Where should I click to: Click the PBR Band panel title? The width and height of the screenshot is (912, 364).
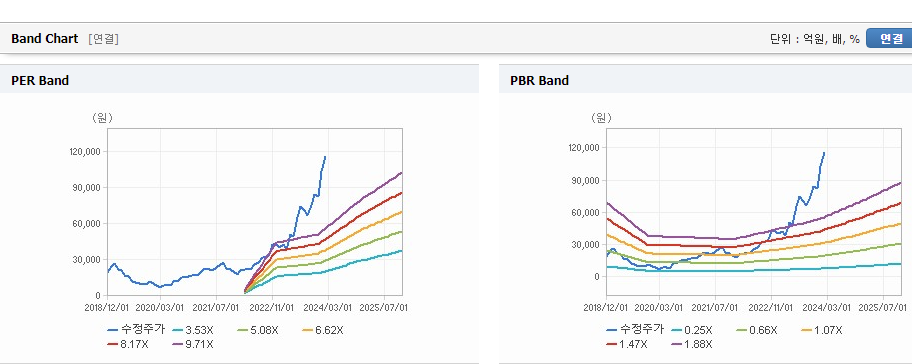[540, 81]
